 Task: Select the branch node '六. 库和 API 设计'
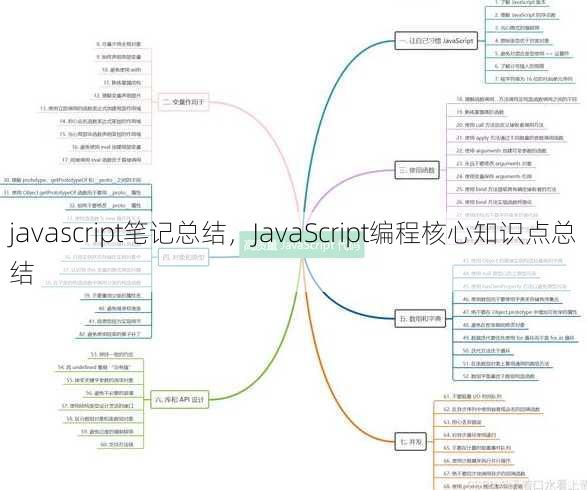click(x=180, y=399)
